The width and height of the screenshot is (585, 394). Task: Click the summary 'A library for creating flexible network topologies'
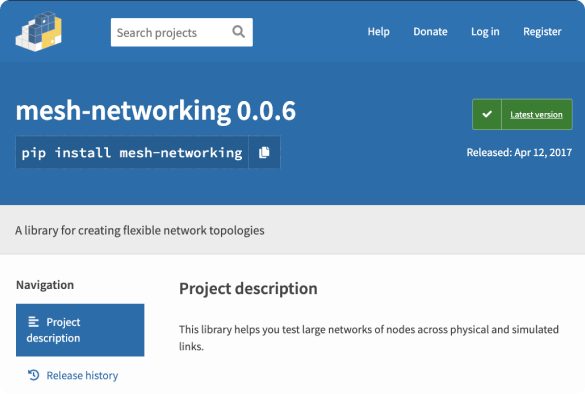140,230
